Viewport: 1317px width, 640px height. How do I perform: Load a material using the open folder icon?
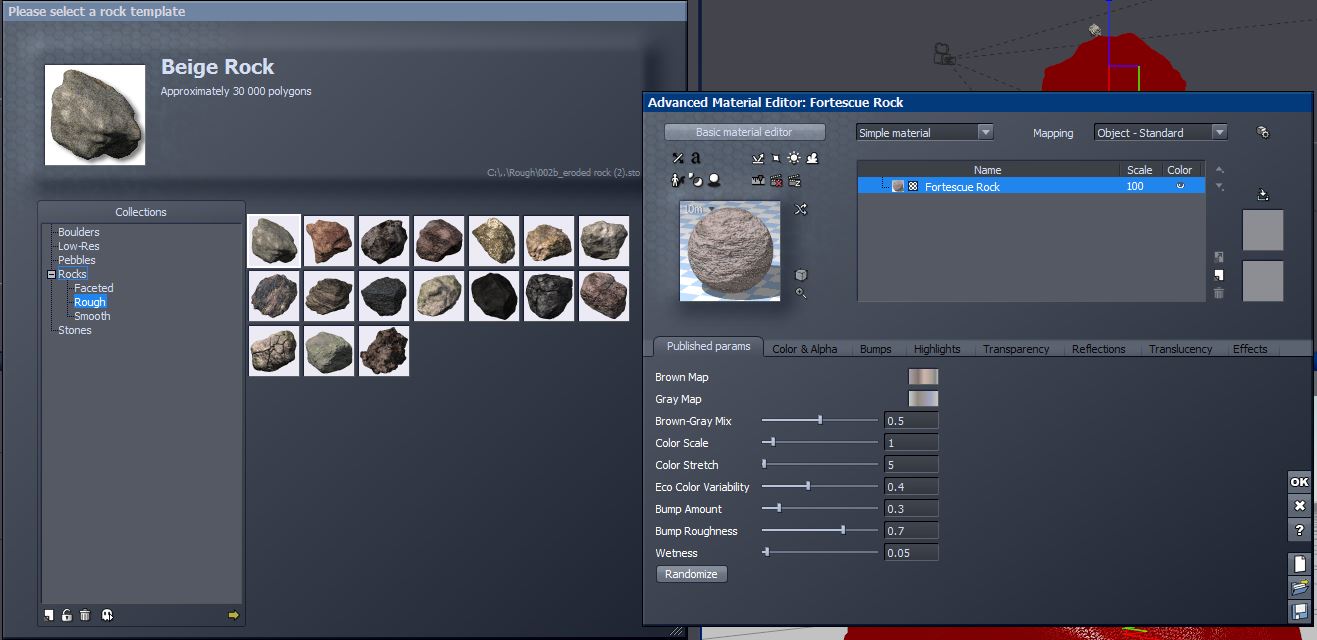(1300, 587)
